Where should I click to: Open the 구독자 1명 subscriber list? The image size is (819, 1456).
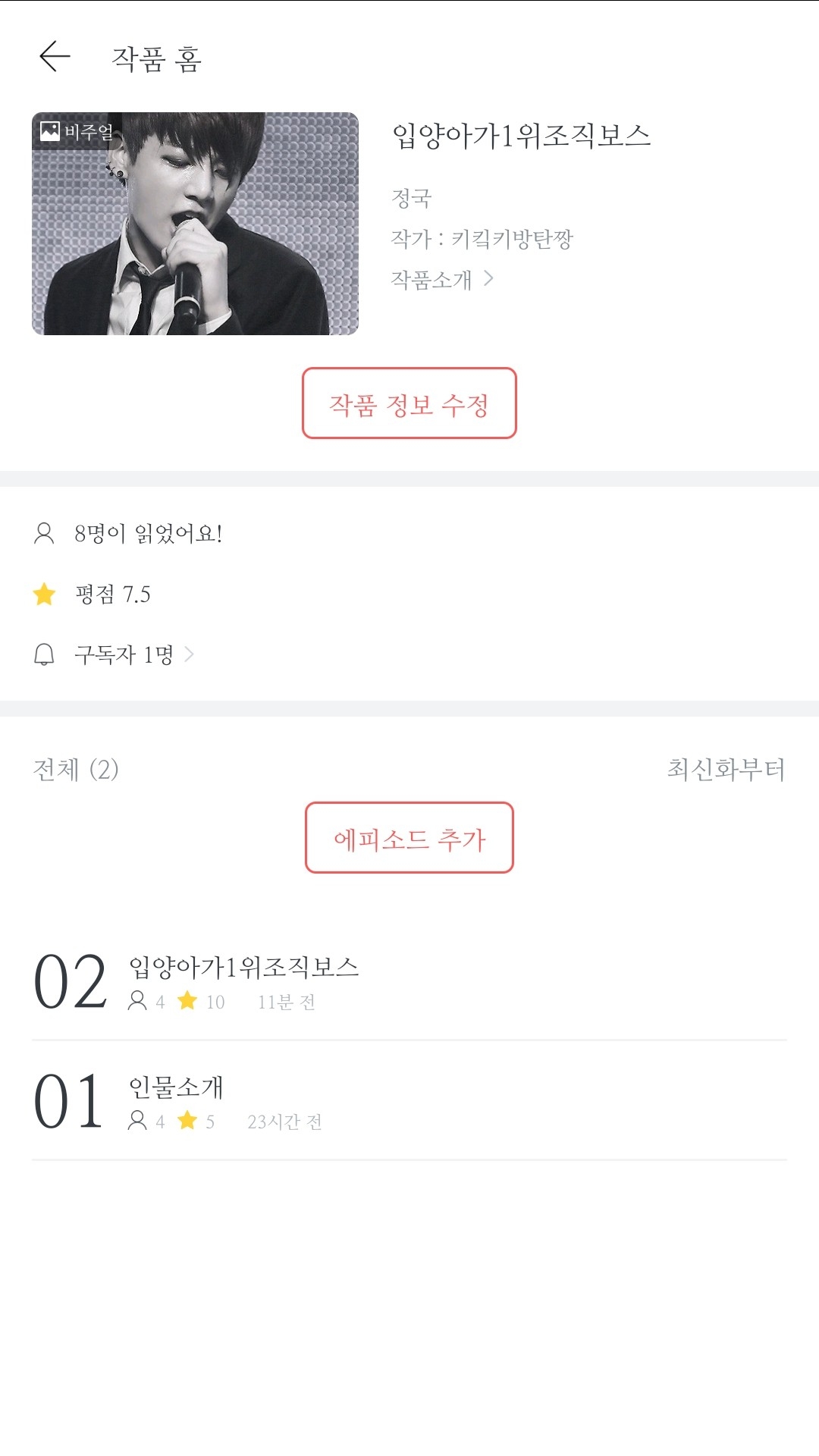click(x=133, y=654)
